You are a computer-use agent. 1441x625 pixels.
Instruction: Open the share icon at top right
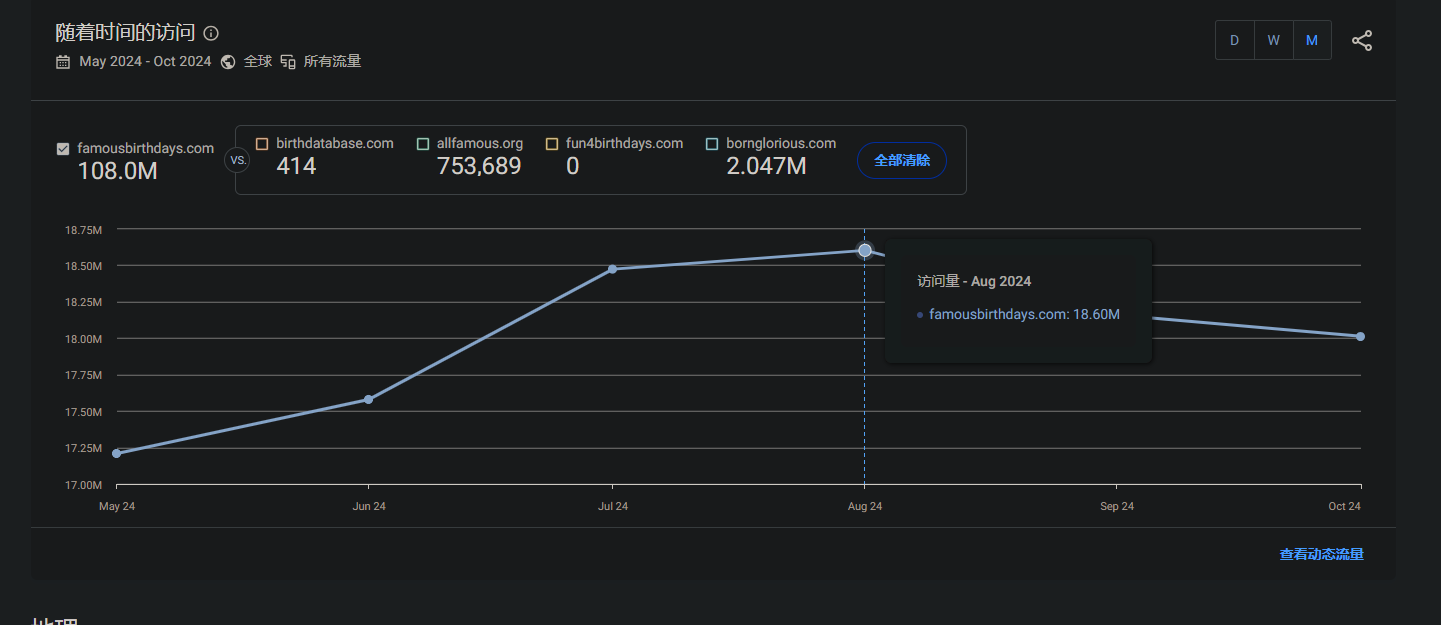tap(1361, 40)
